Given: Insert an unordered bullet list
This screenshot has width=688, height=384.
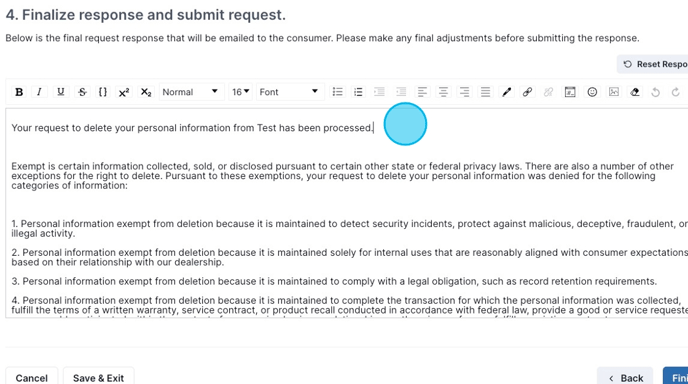Looking at the screenshot, I should point(337,92).
